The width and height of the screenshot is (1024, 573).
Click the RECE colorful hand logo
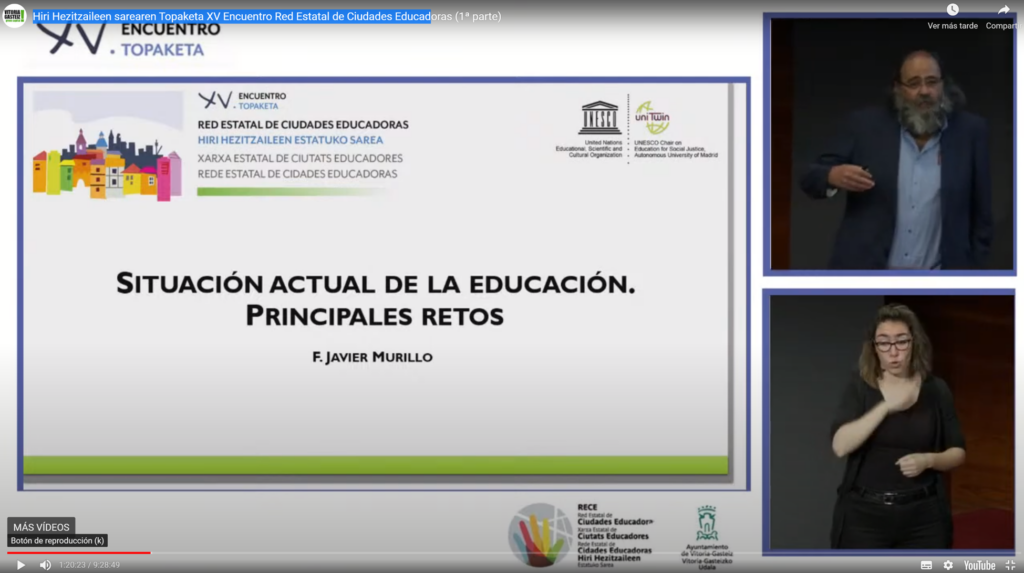(x=539, y=534)
